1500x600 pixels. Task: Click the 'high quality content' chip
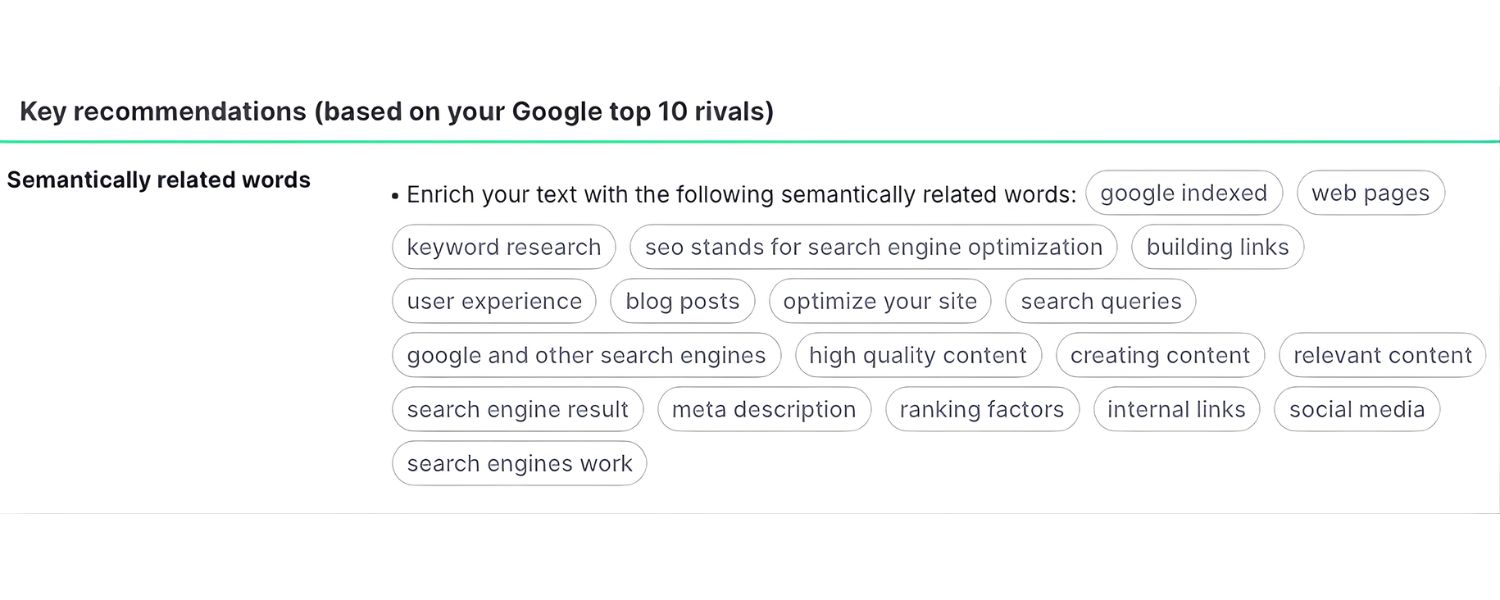[917, 355]
